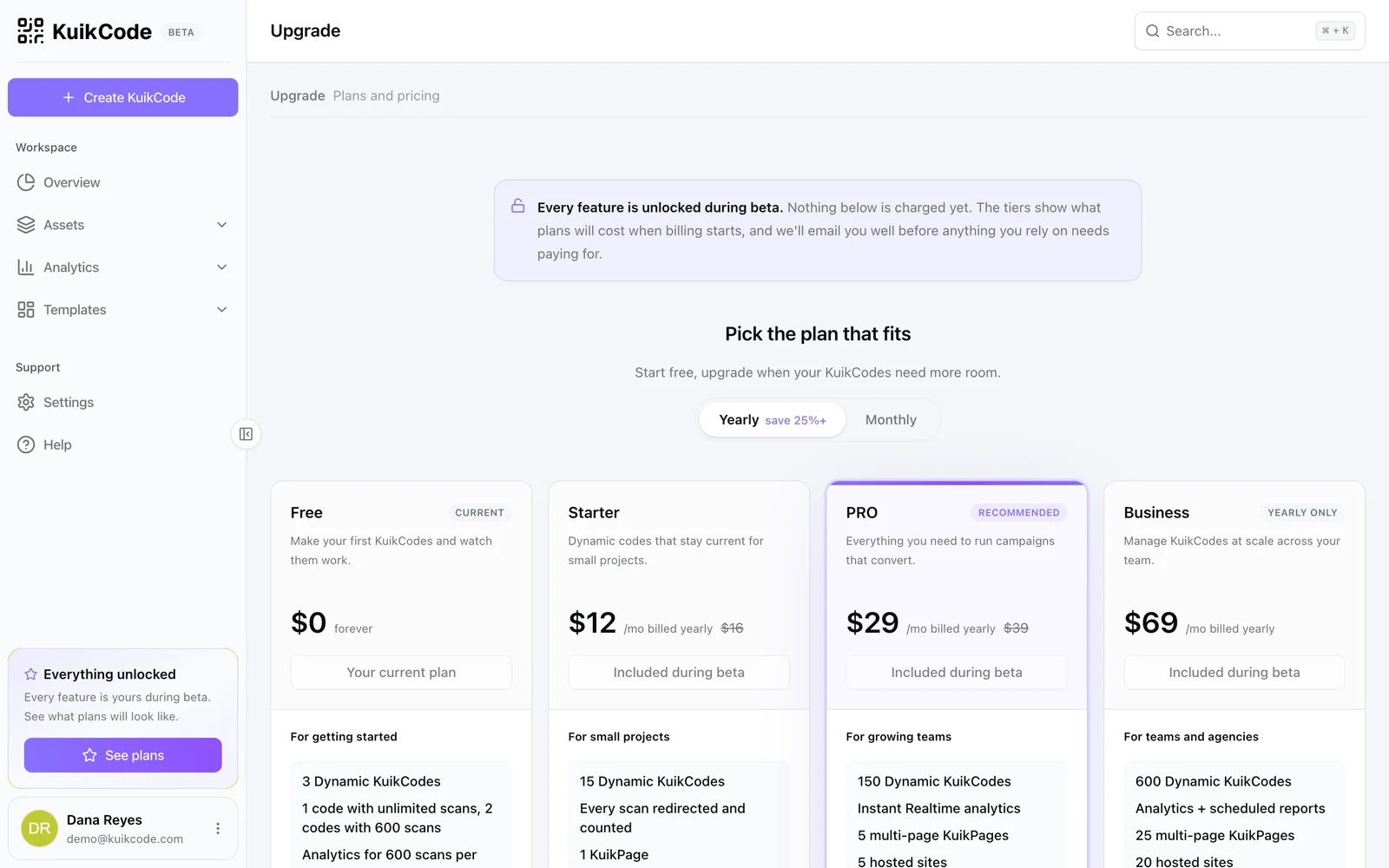Click the Assets layers icon

point(26,225)
